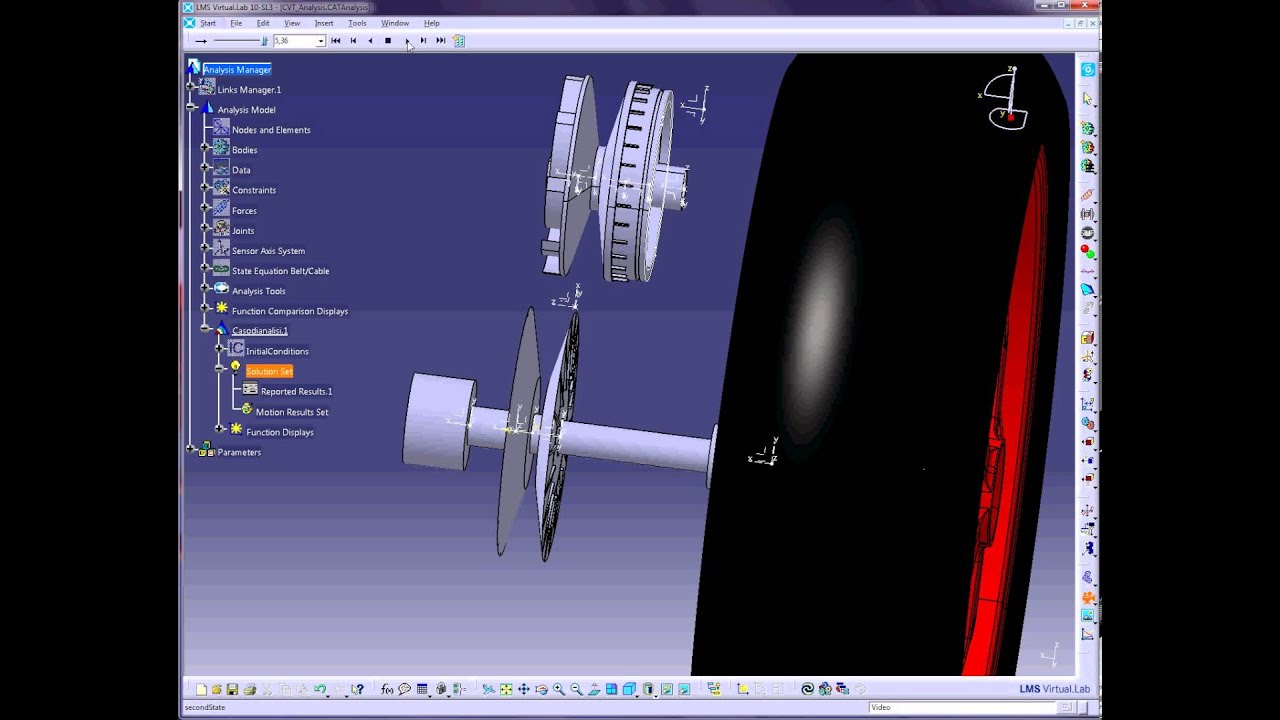Step forward one animation frame

(423, 41)
